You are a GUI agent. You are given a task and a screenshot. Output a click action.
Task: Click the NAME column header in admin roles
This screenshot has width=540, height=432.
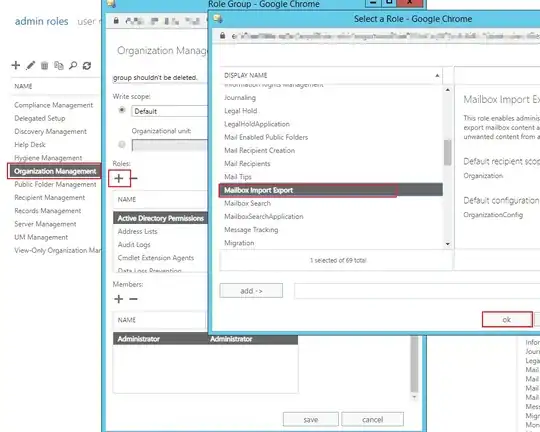[23, 86]
